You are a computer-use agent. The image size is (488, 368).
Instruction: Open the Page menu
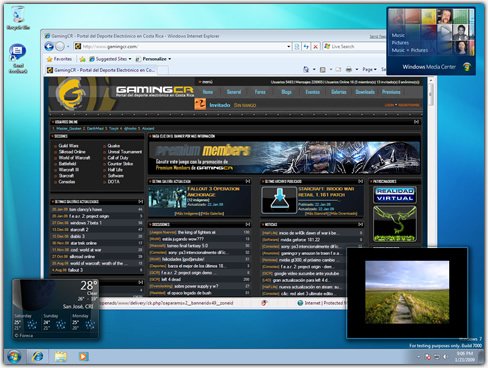click(369, 70)
